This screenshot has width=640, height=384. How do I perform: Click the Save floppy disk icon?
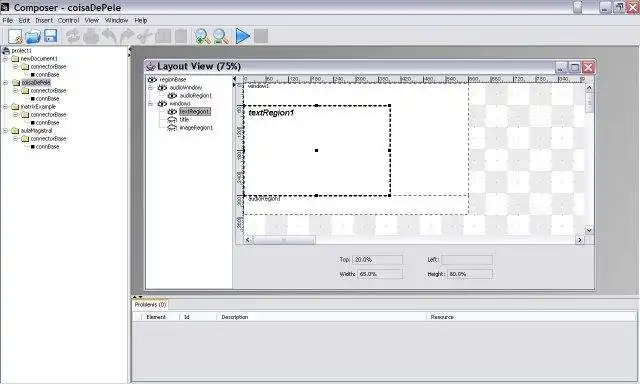pos(51,36)
